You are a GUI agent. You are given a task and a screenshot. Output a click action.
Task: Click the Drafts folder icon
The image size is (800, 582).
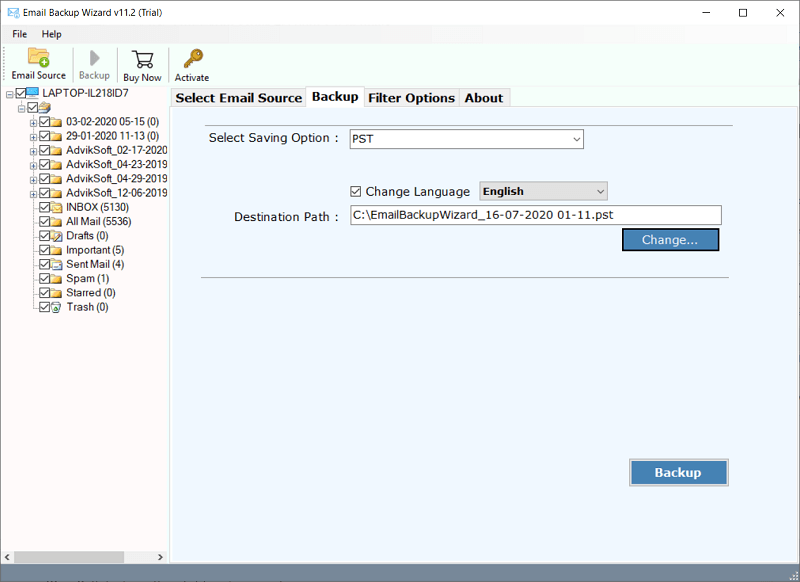(57, 236)
